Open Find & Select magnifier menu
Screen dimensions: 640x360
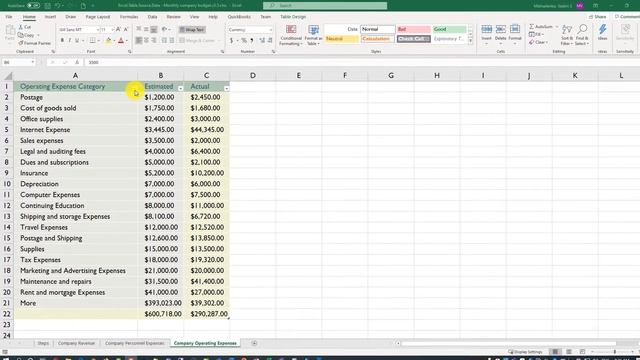coord(582,35)
